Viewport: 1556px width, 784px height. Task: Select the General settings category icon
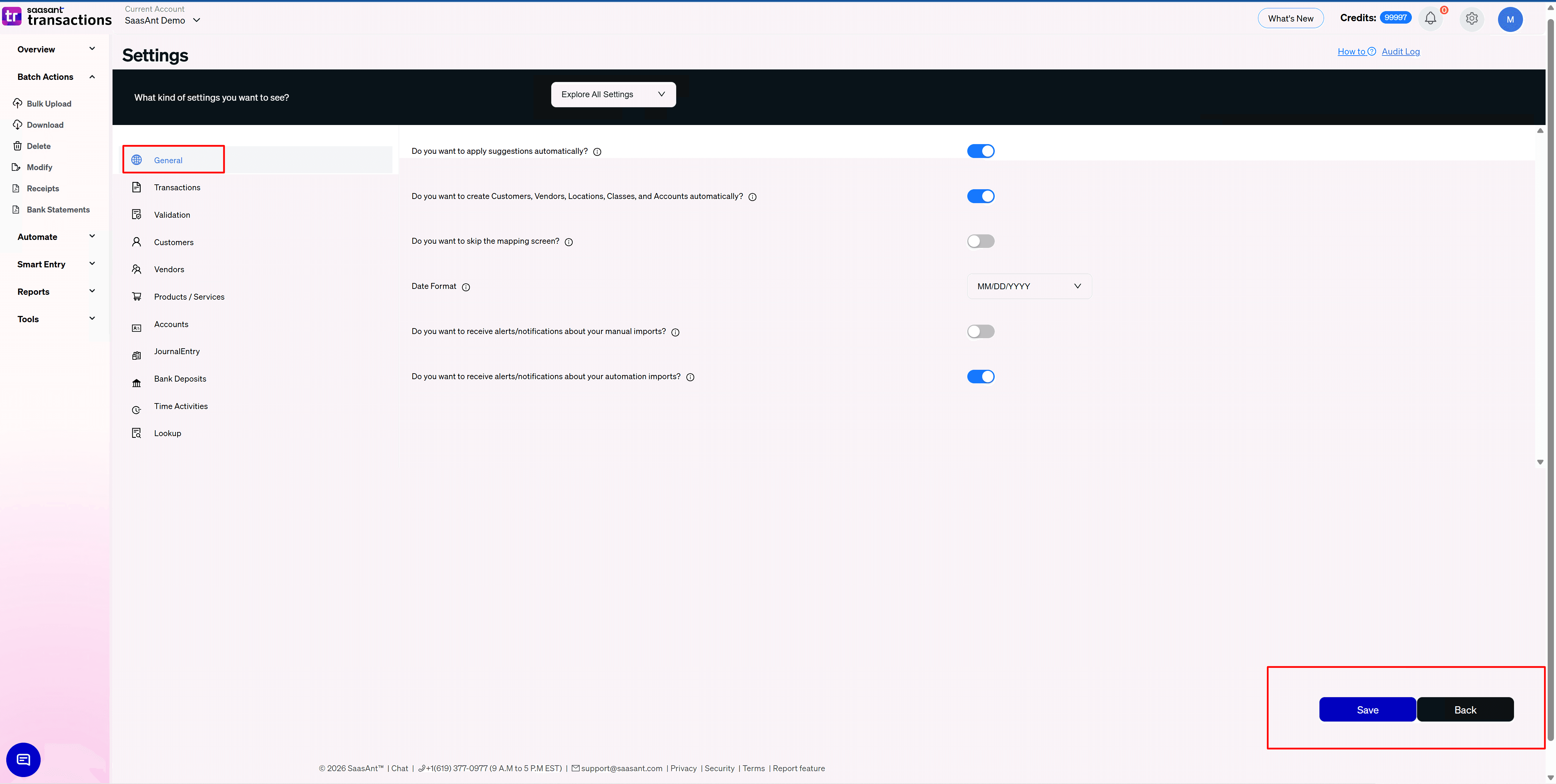point(136,159)
